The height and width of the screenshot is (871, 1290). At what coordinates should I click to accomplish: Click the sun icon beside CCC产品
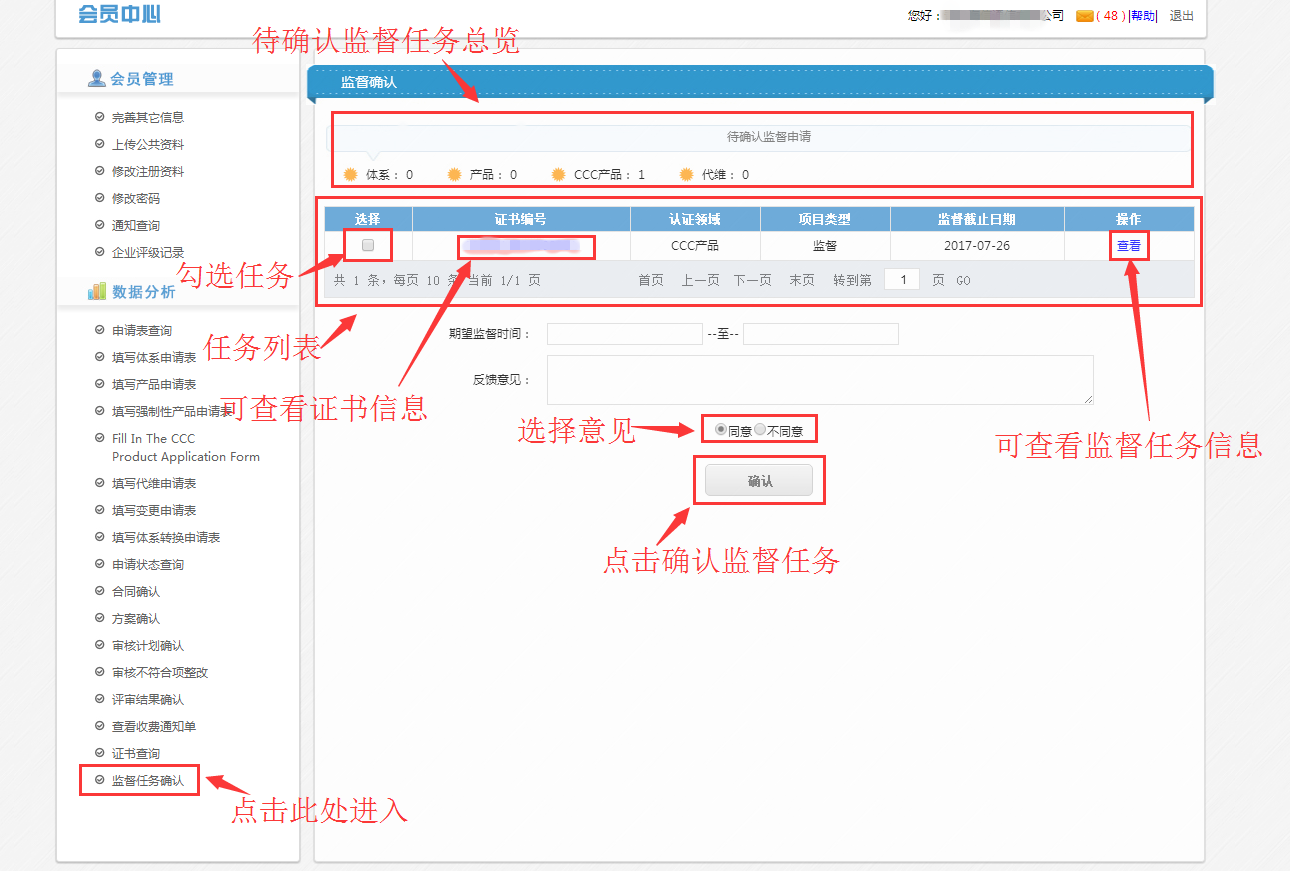coord(558,174)
